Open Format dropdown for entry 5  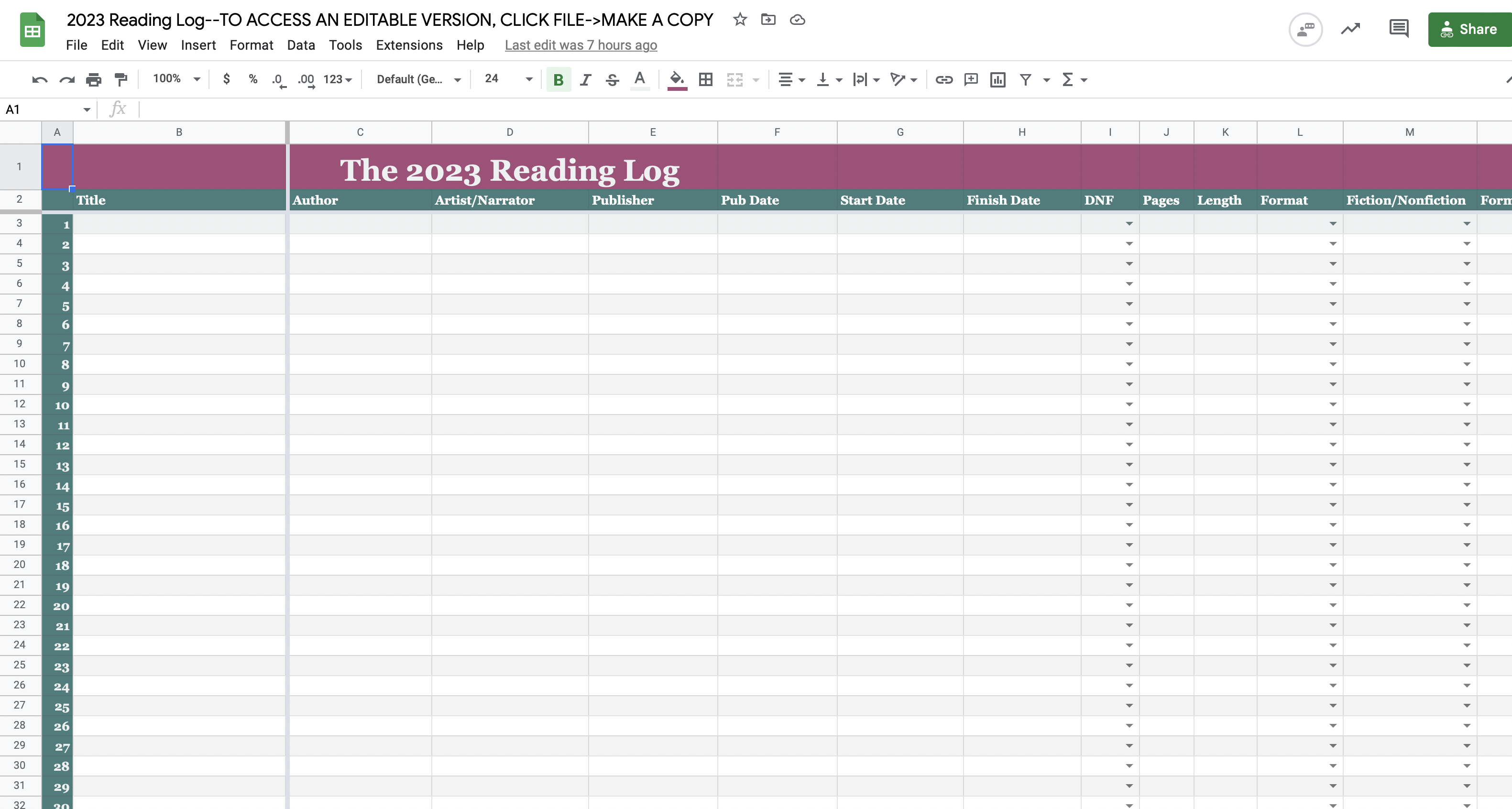coord(1332,304)
